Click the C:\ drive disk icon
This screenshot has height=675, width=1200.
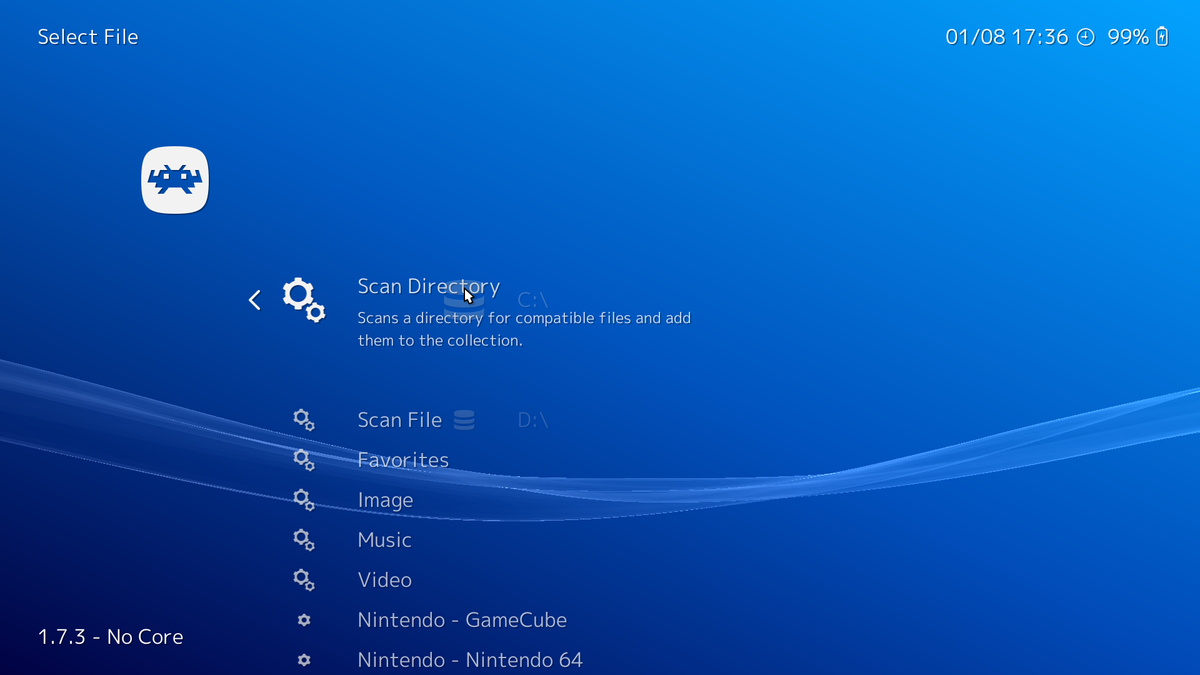pos(466,299)
